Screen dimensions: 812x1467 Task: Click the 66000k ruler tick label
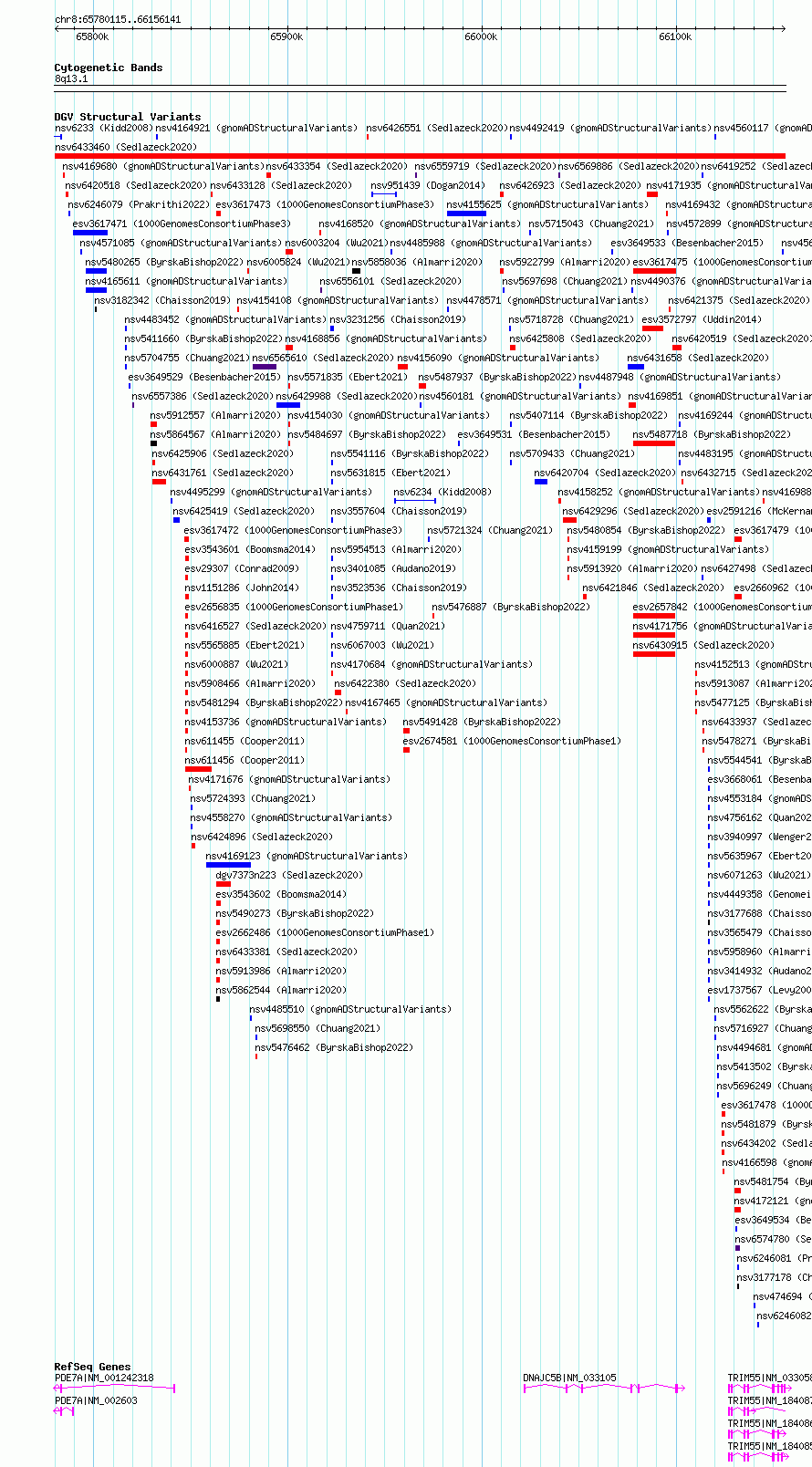click(x=481, y=36)
